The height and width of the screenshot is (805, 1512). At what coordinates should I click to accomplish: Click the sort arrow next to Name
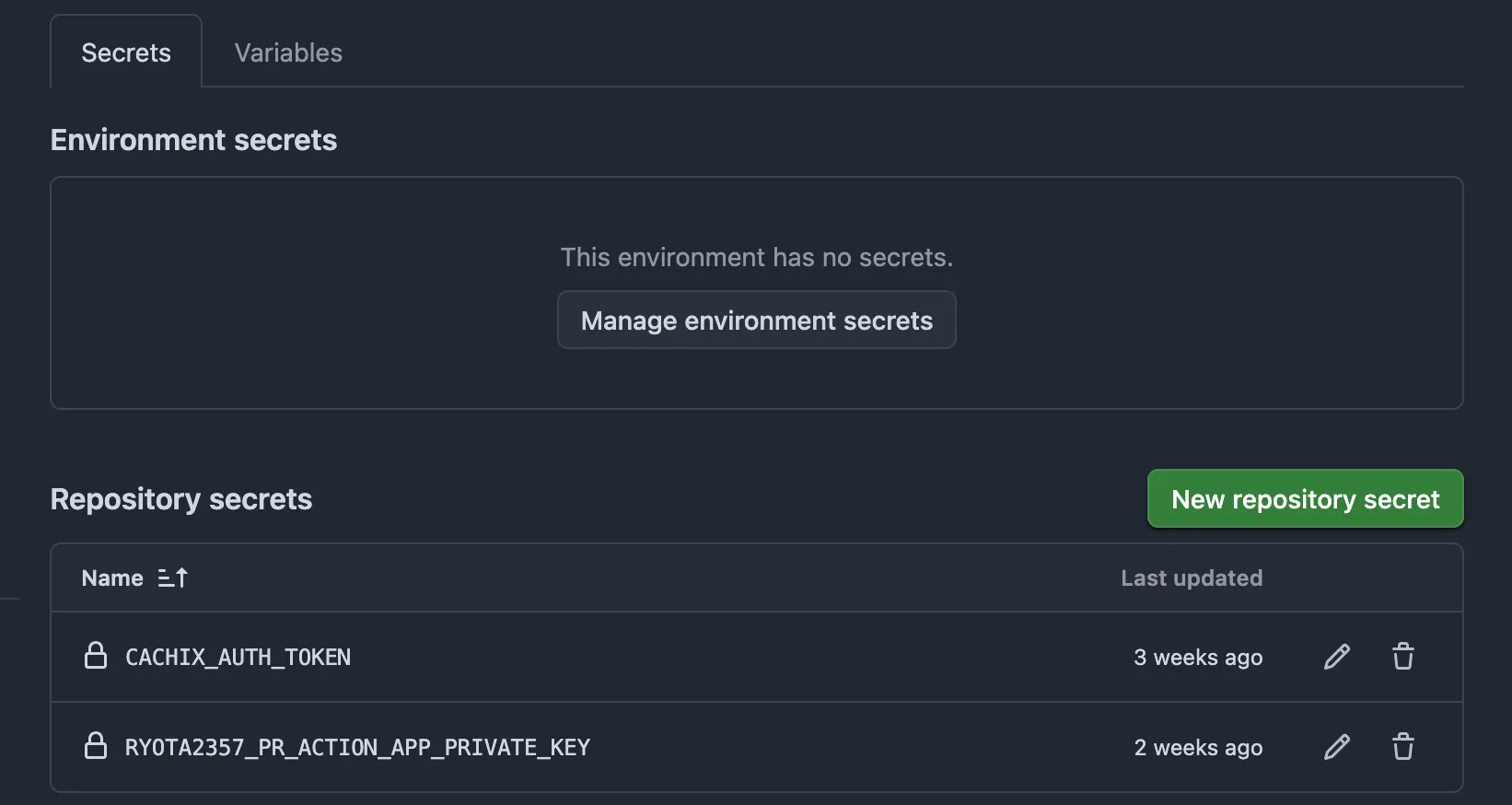[x=174, y=577]
